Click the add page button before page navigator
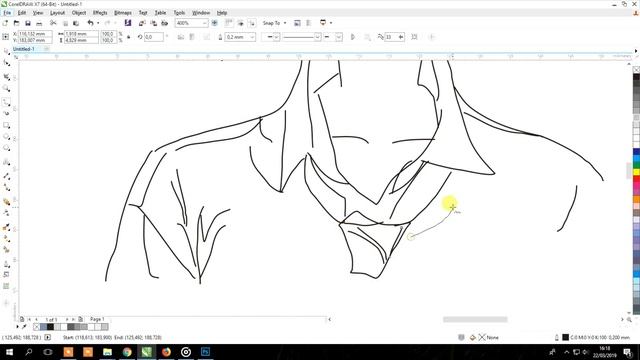Image resolution: width=640 pixels, height=360 pixels. click(x=22, y=319)
